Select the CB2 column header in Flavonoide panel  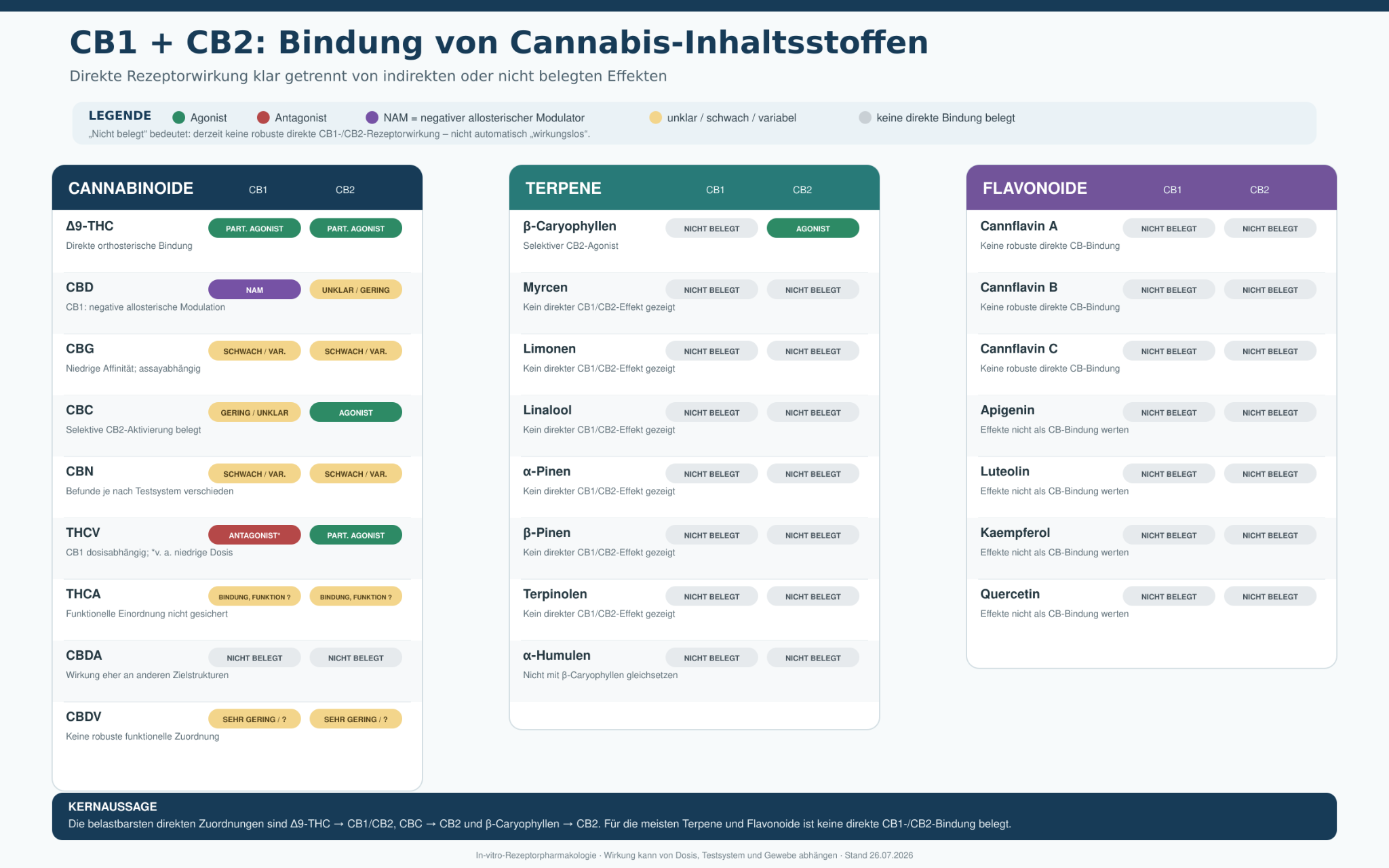click(1259, 190)
